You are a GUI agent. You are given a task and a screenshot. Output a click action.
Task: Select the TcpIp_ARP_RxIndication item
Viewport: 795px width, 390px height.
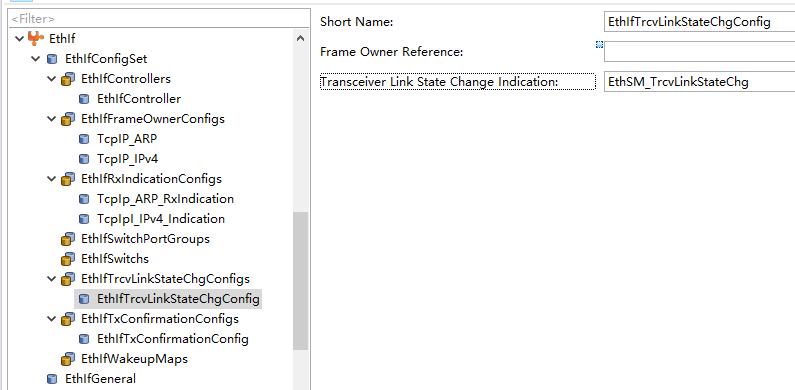pos(165,199)
